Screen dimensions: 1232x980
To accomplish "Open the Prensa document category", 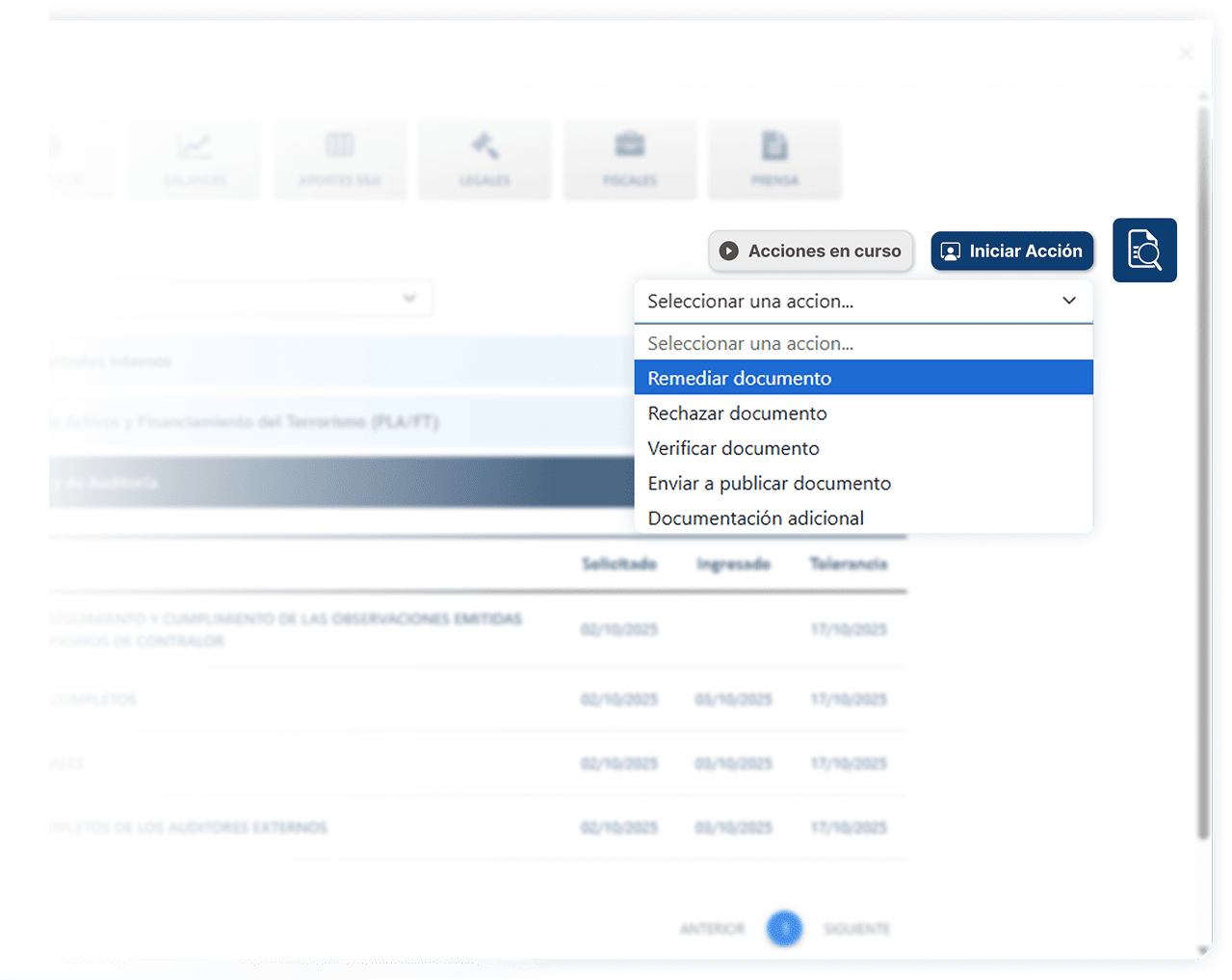I will coord(774,160).
